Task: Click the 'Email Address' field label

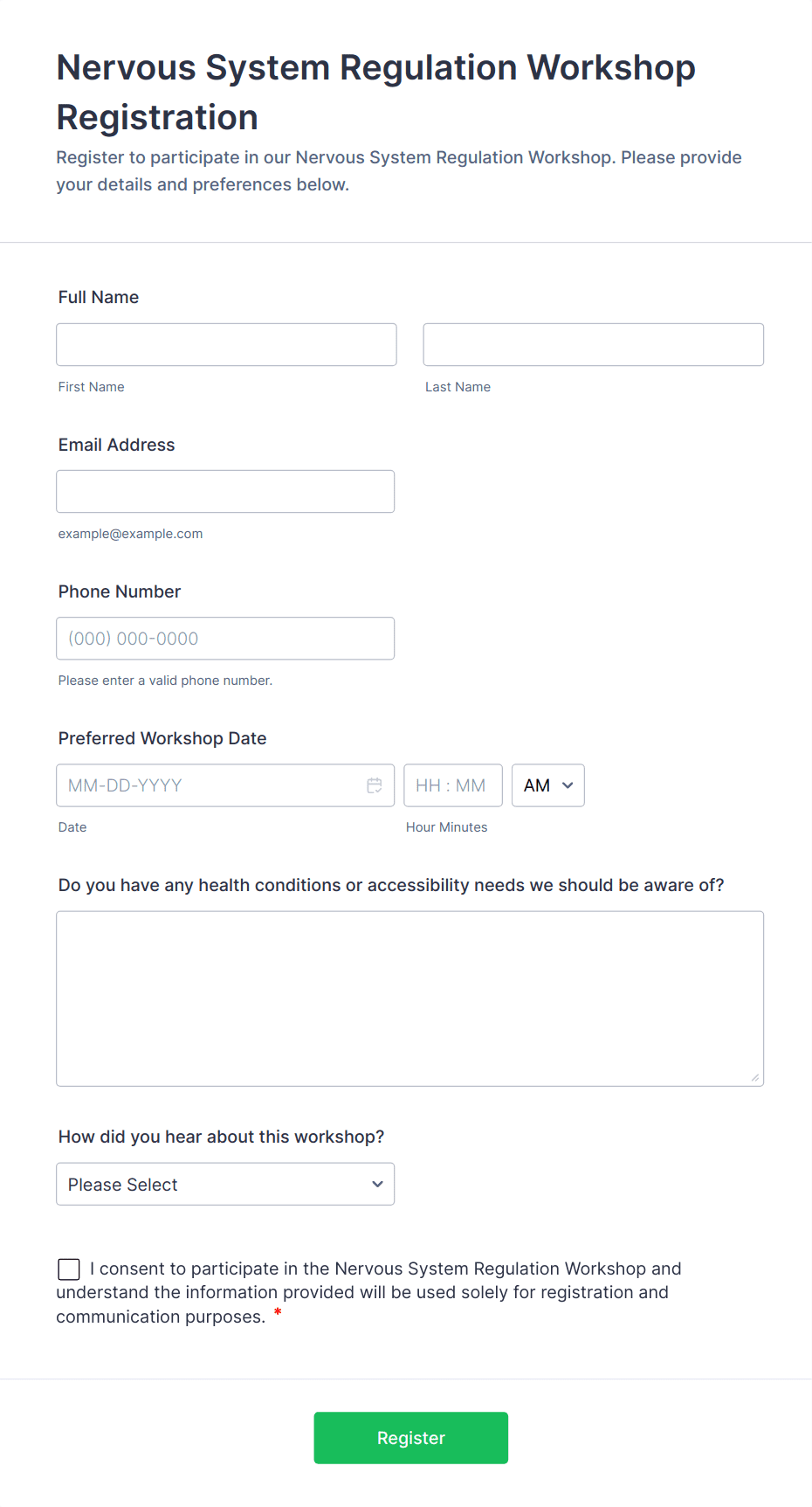Action: [x=116, y=445]
